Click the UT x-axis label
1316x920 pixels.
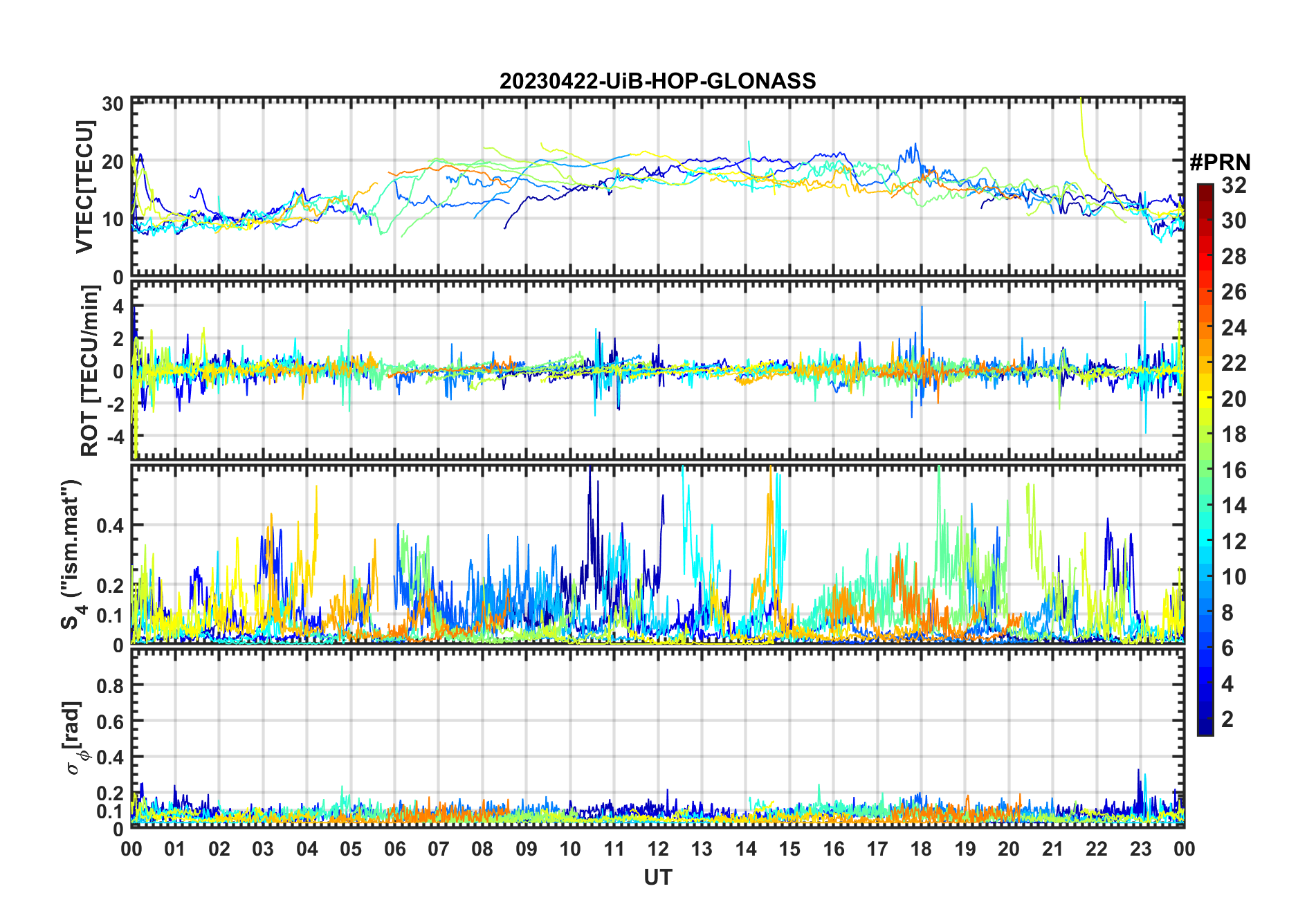pos(657,877)
